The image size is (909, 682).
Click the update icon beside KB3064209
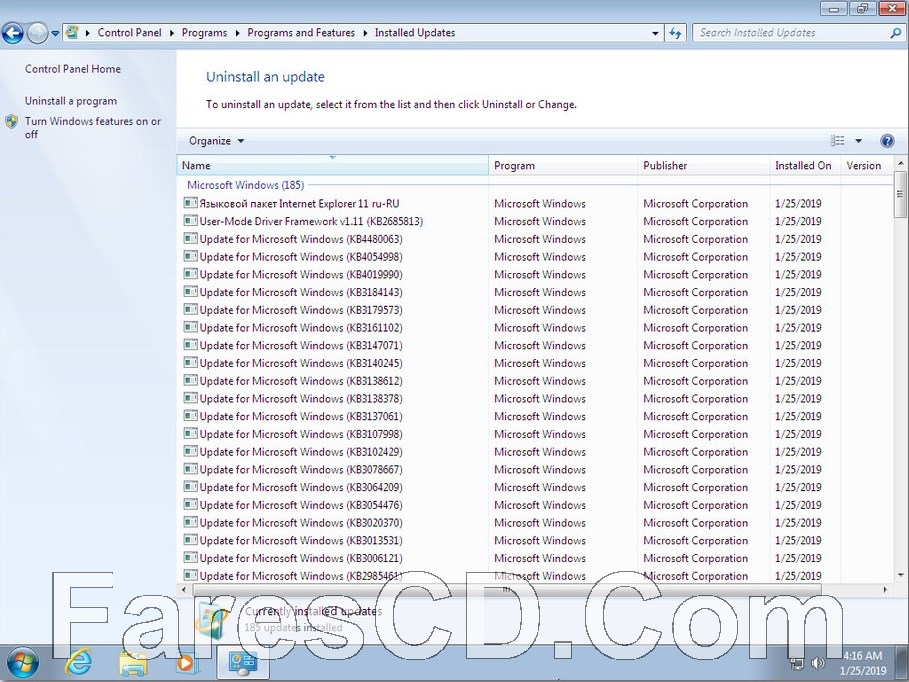click(x=190, y=487)
